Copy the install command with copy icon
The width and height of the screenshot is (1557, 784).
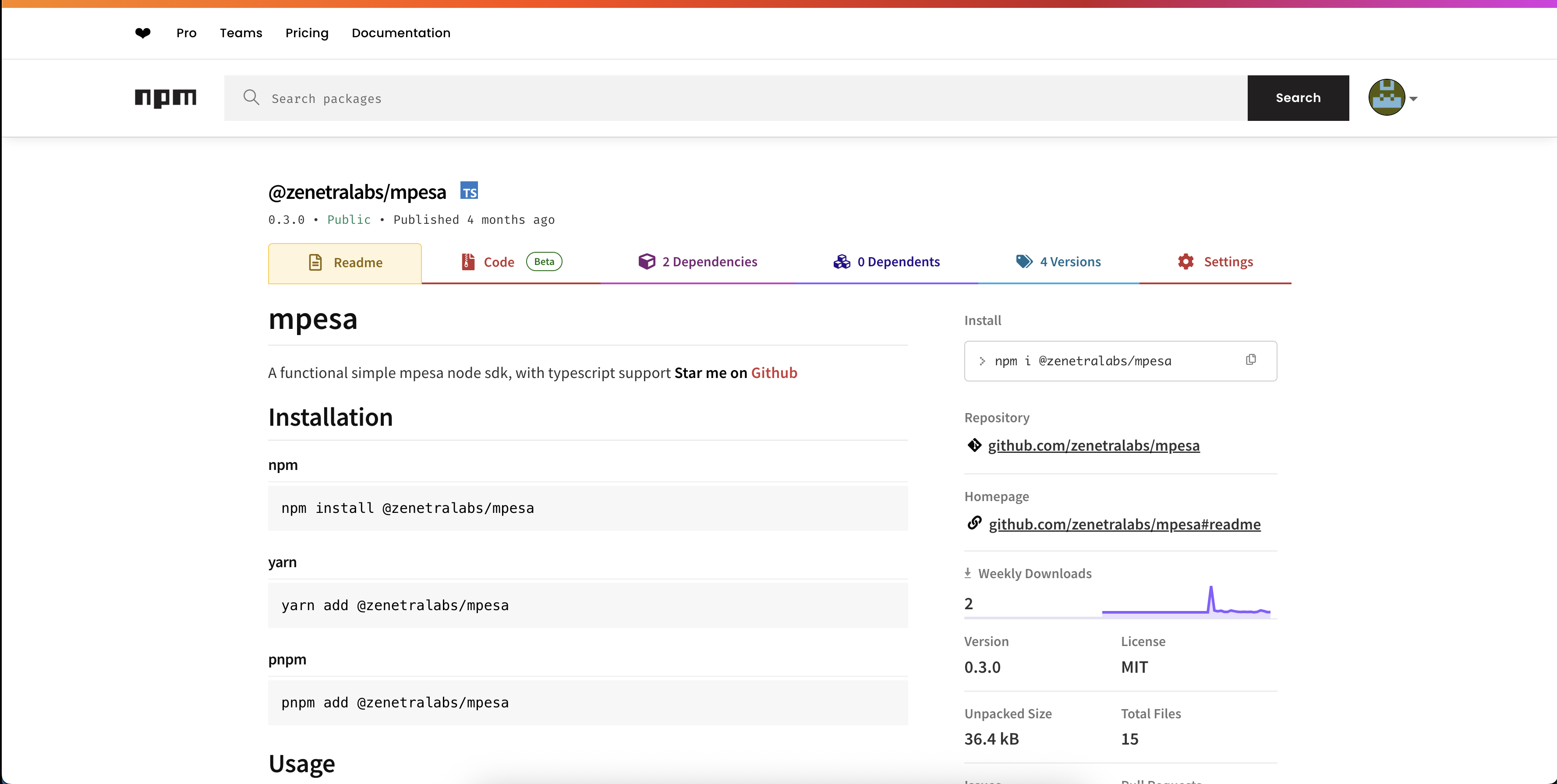(x=1251, y=360)
